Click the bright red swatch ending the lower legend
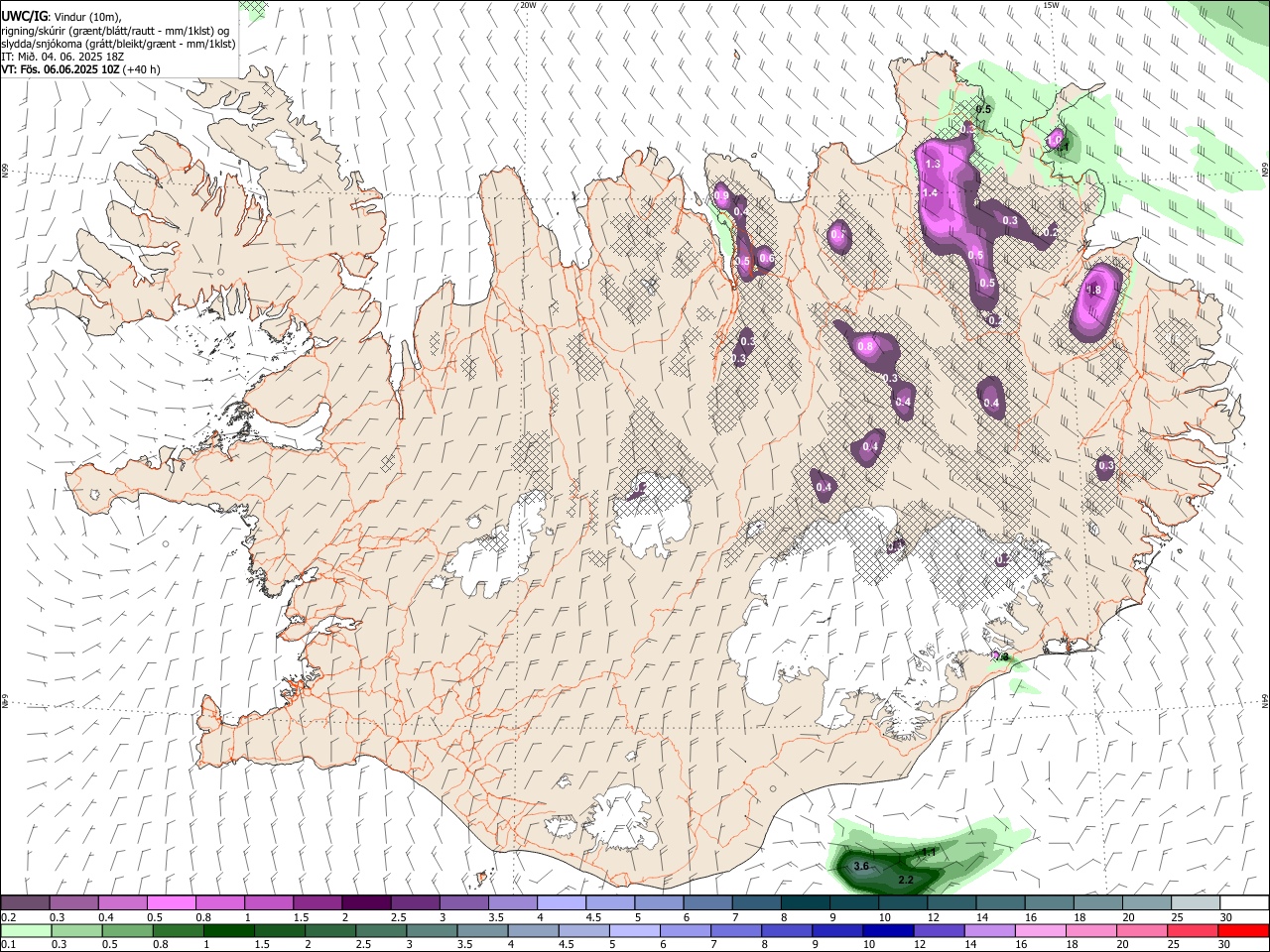 click(x=1242, y=930)
